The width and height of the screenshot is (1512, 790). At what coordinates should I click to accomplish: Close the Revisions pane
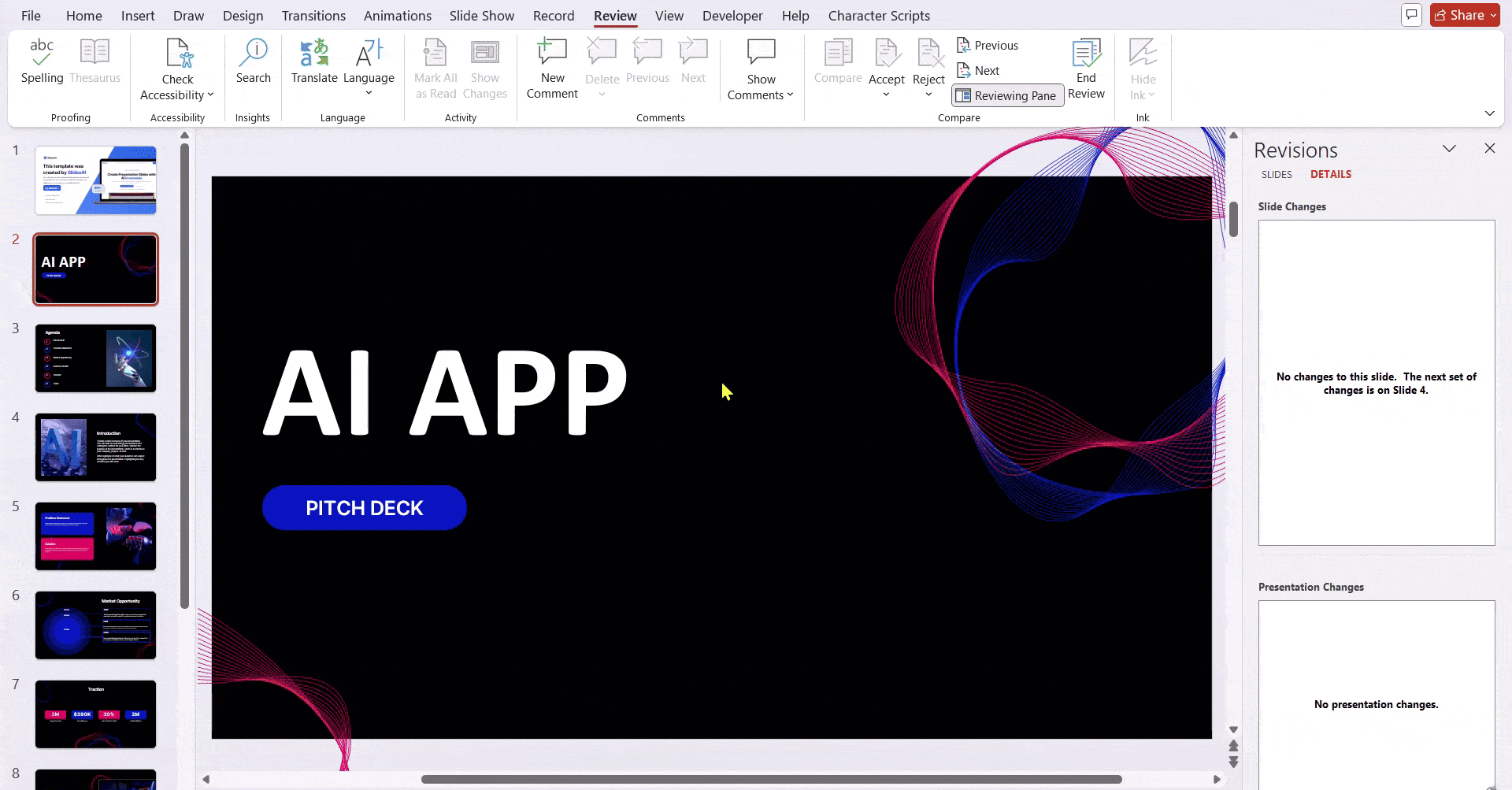coord(1489,149)
